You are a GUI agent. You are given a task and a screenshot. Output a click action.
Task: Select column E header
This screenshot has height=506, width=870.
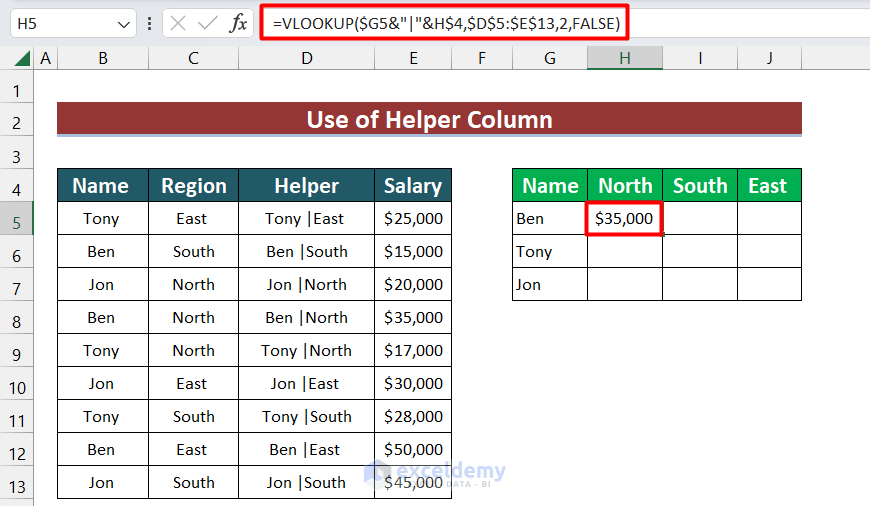pyautogui.click(x=413, y=58)
